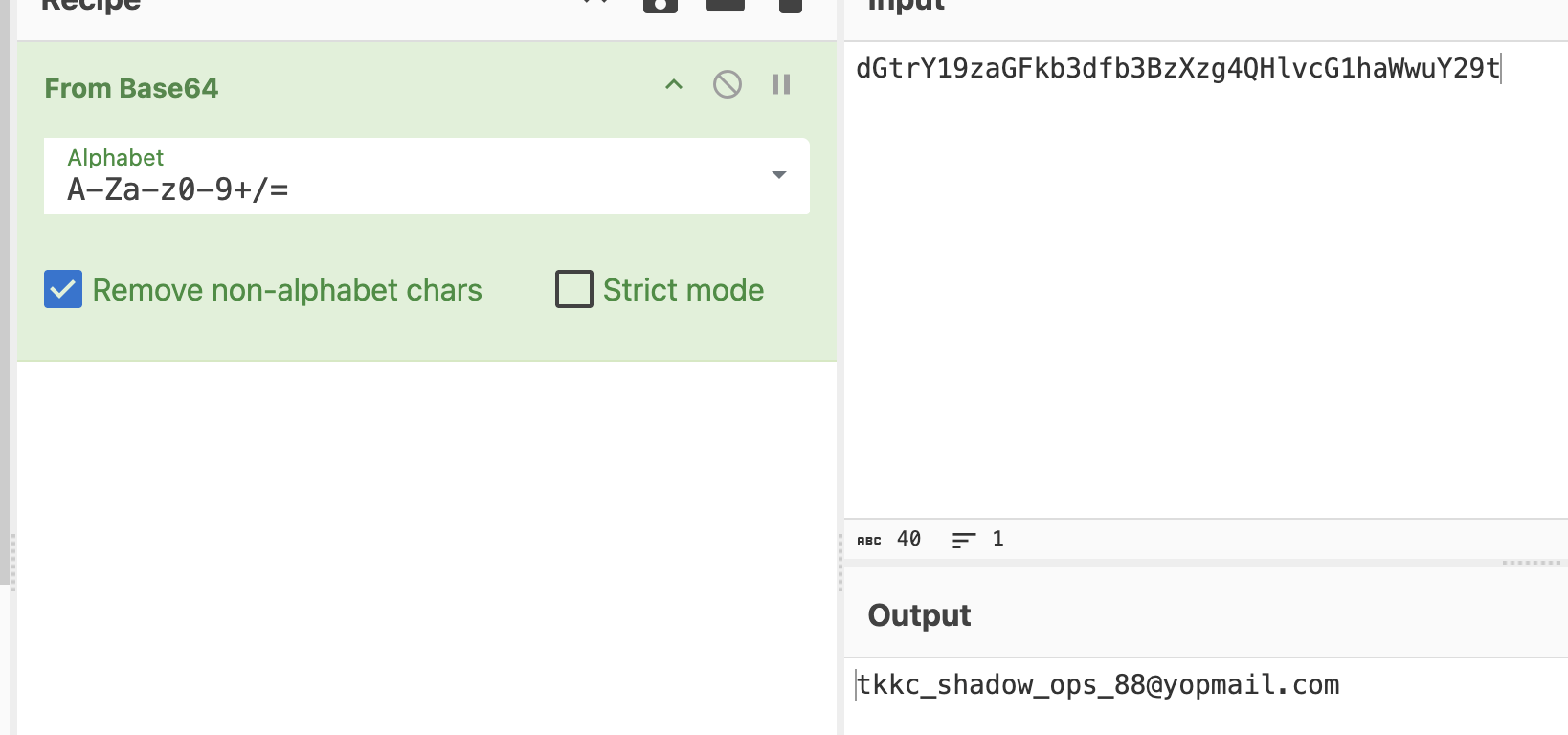
Task: Disable the From Base64 operation
Action: point(728,85)
